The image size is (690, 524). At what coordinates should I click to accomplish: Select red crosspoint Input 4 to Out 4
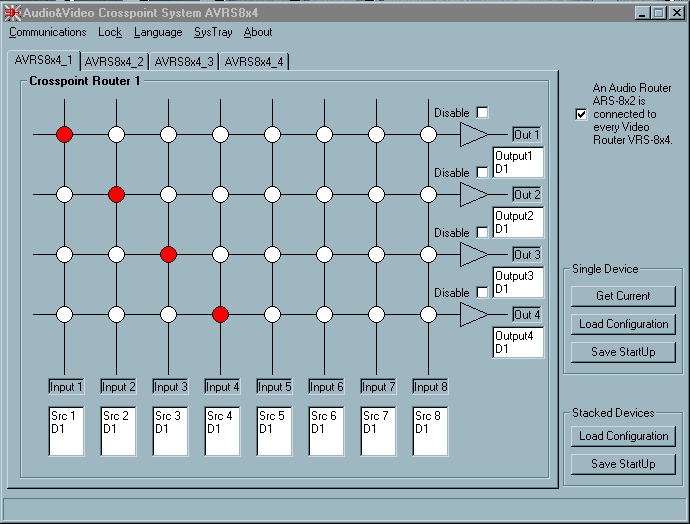pyautogui.click(x=220, y=315)
